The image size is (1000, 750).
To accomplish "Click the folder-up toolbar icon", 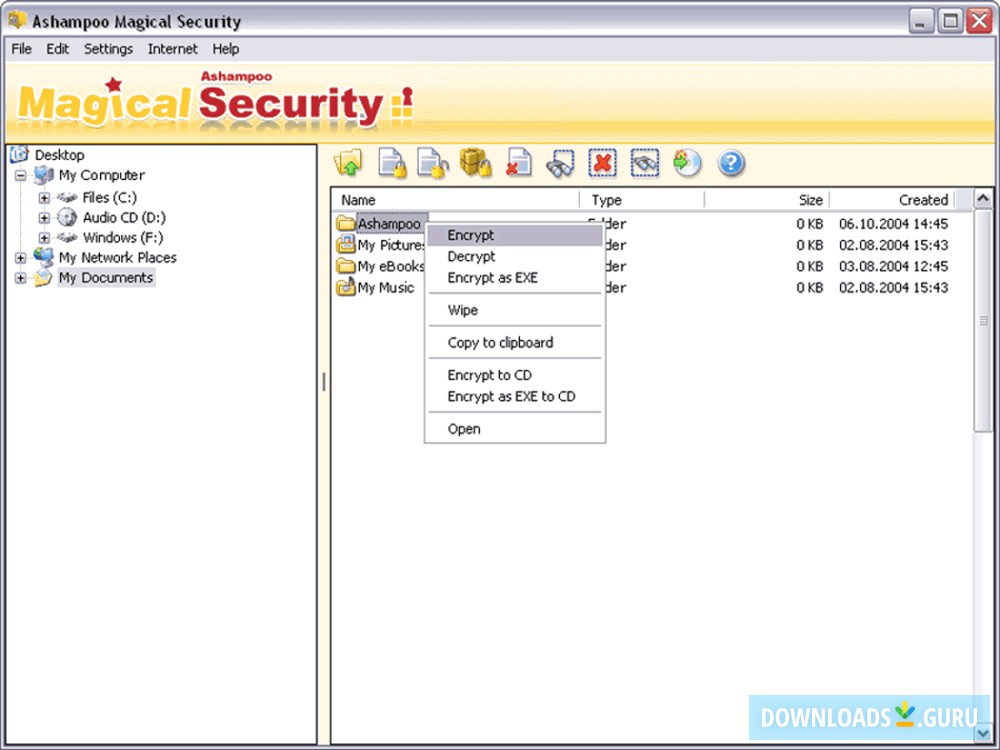I will click(x=348, y=163).
